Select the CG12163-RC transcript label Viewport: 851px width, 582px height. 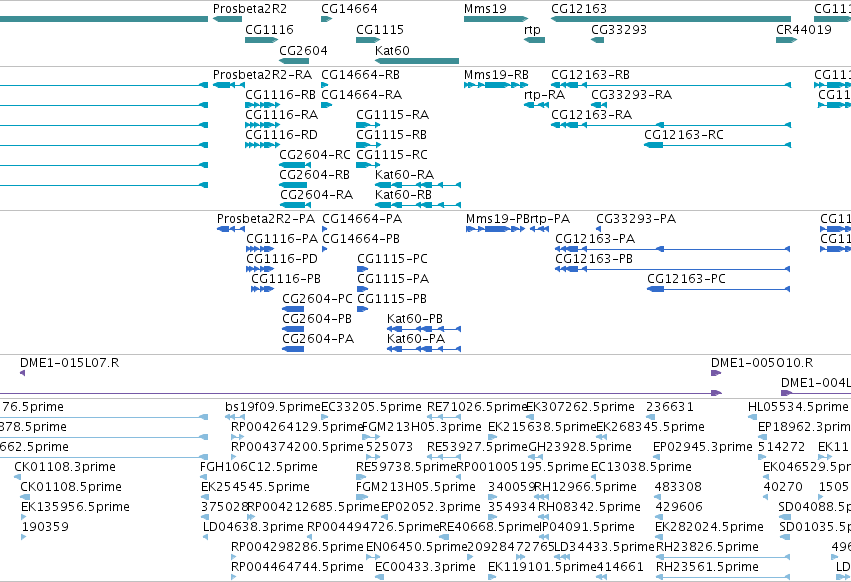[x=684, y=135]
